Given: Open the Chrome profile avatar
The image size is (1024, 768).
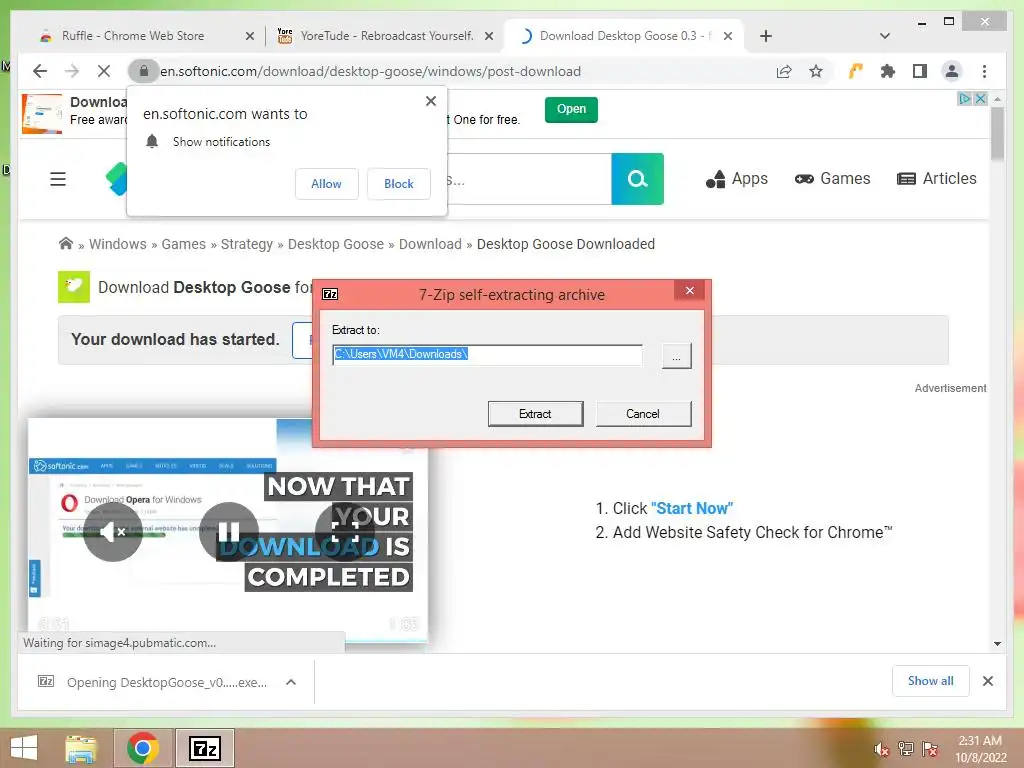Looking at the screenshot, I should (x=952, y=71).
